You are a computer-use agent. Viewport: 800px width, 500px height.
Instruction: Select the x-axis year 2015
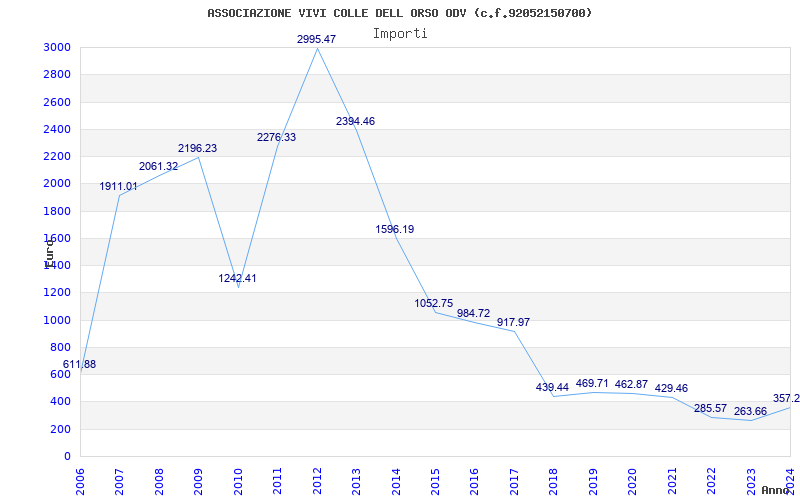click(x=435, y=482)
